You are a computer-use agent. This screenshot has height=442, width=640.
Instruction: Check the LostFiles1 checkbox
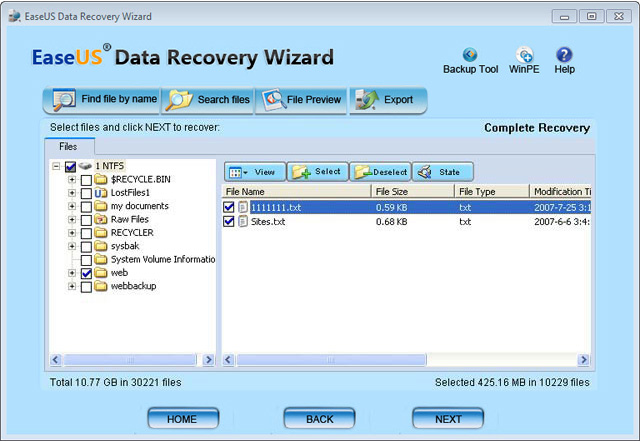tap(86, 193)
